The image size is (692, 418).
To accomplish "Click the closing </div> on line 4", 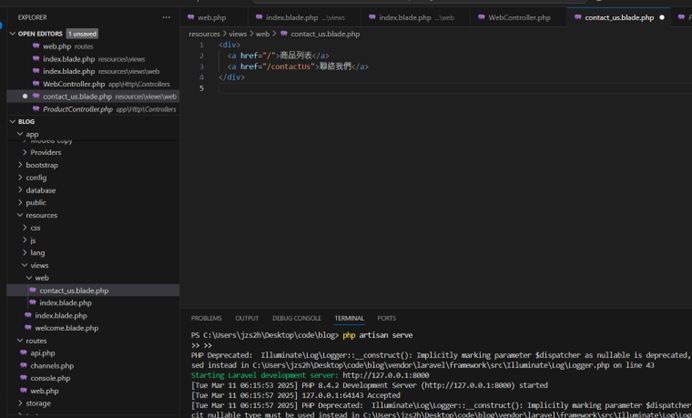I will click(x=231, y=77).
